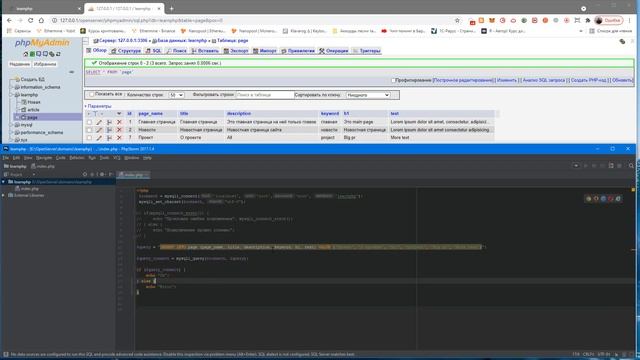
Task: Sort by the page_name column header
Action: (151, 113)
